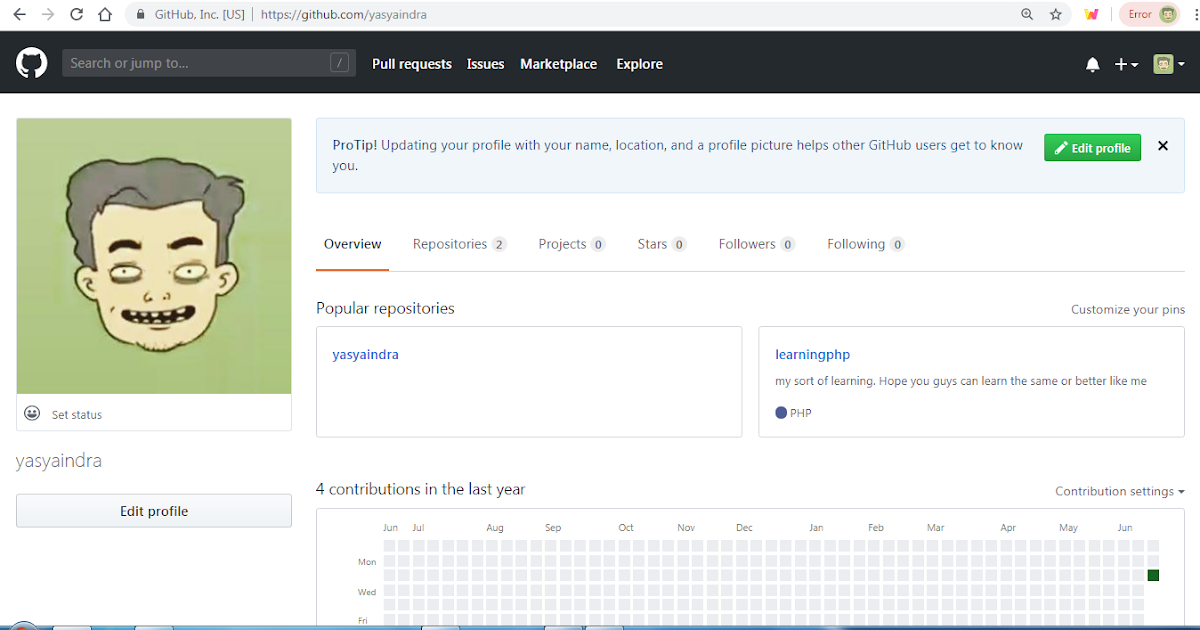Open the plus create-new dropdown
This screenshot has width=1200, height=630.
point(1125,63)
